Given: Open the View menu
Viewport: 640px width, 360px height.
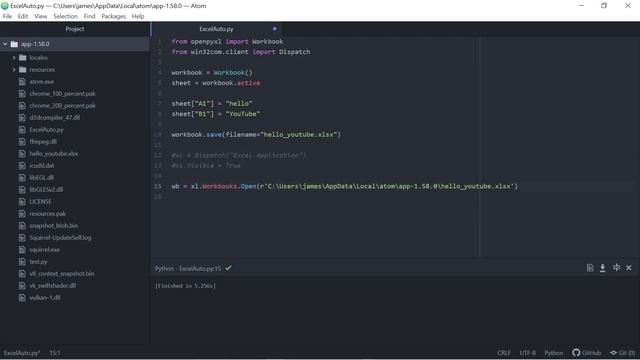Looking at the screenshot, I should (x=40, y=16).
